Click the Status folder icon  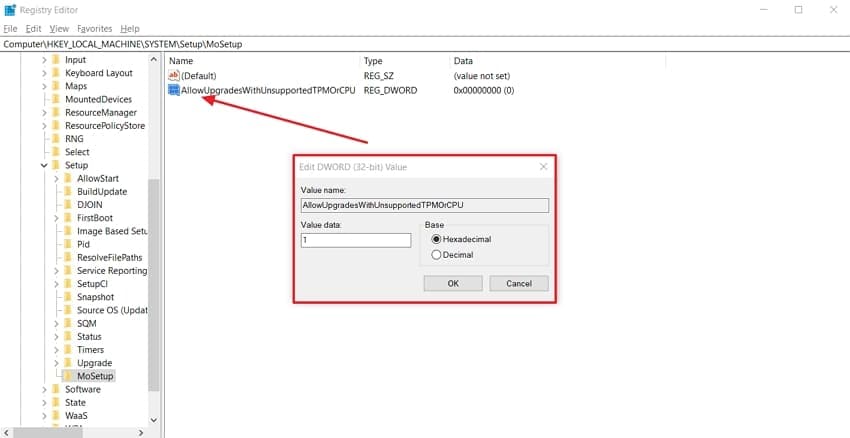tap(67, 337)
